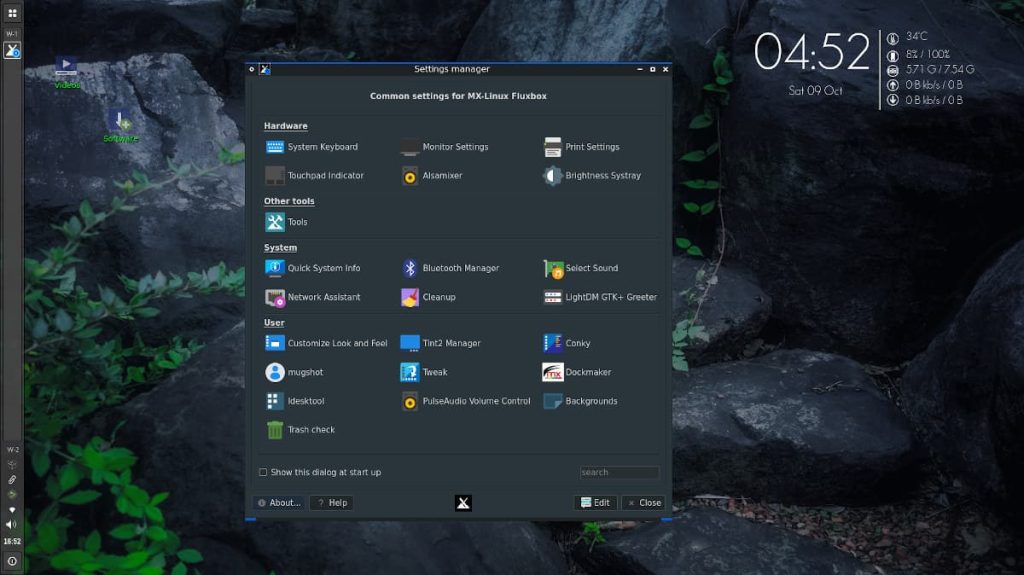The height and width of the screenshot is (575, 1024).
Task: Open Customize Look and Feel
Action: click(327, 343)
